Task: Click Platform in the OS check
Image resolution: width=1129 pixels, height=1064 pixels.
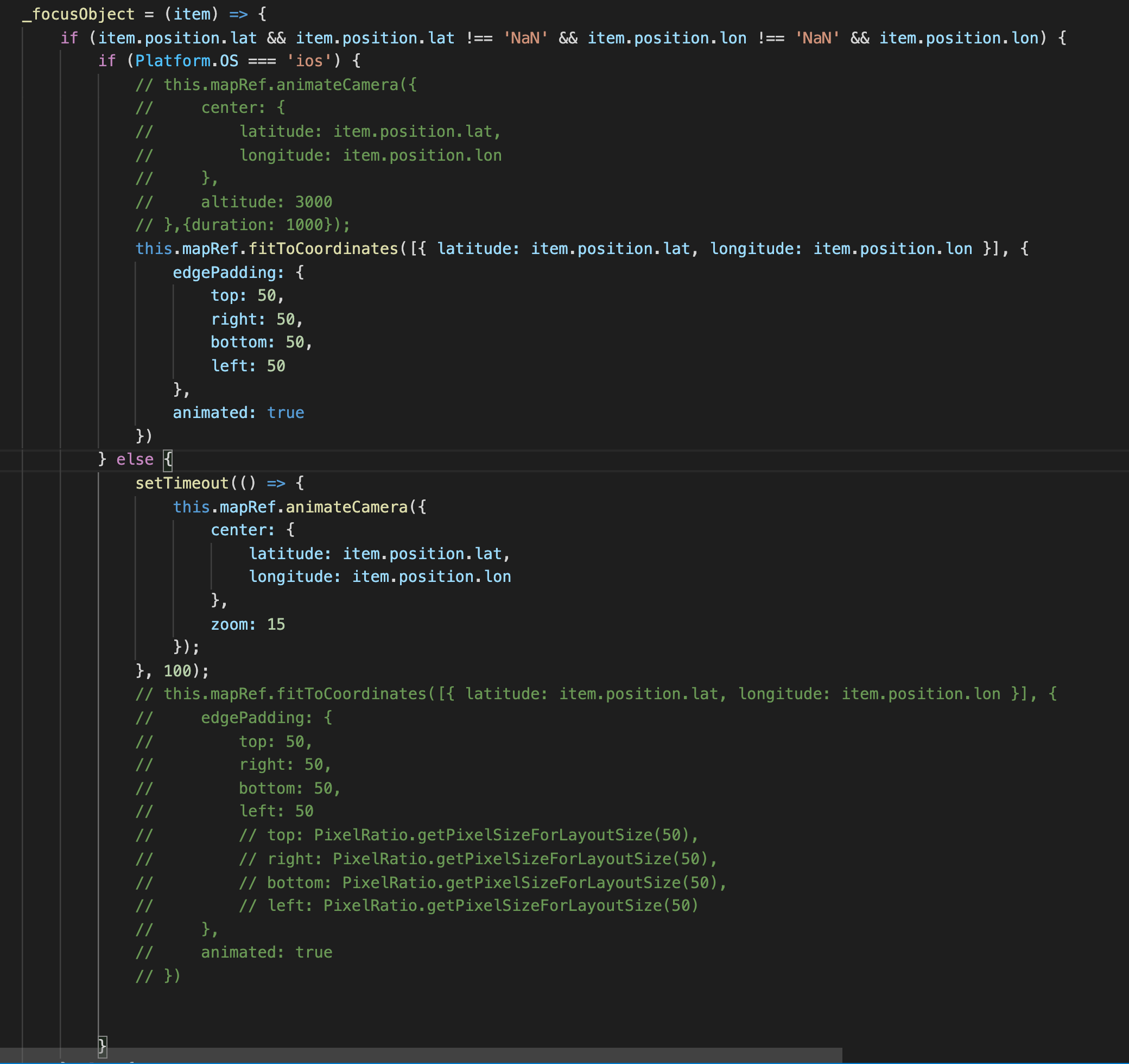Action: (173, 61)
